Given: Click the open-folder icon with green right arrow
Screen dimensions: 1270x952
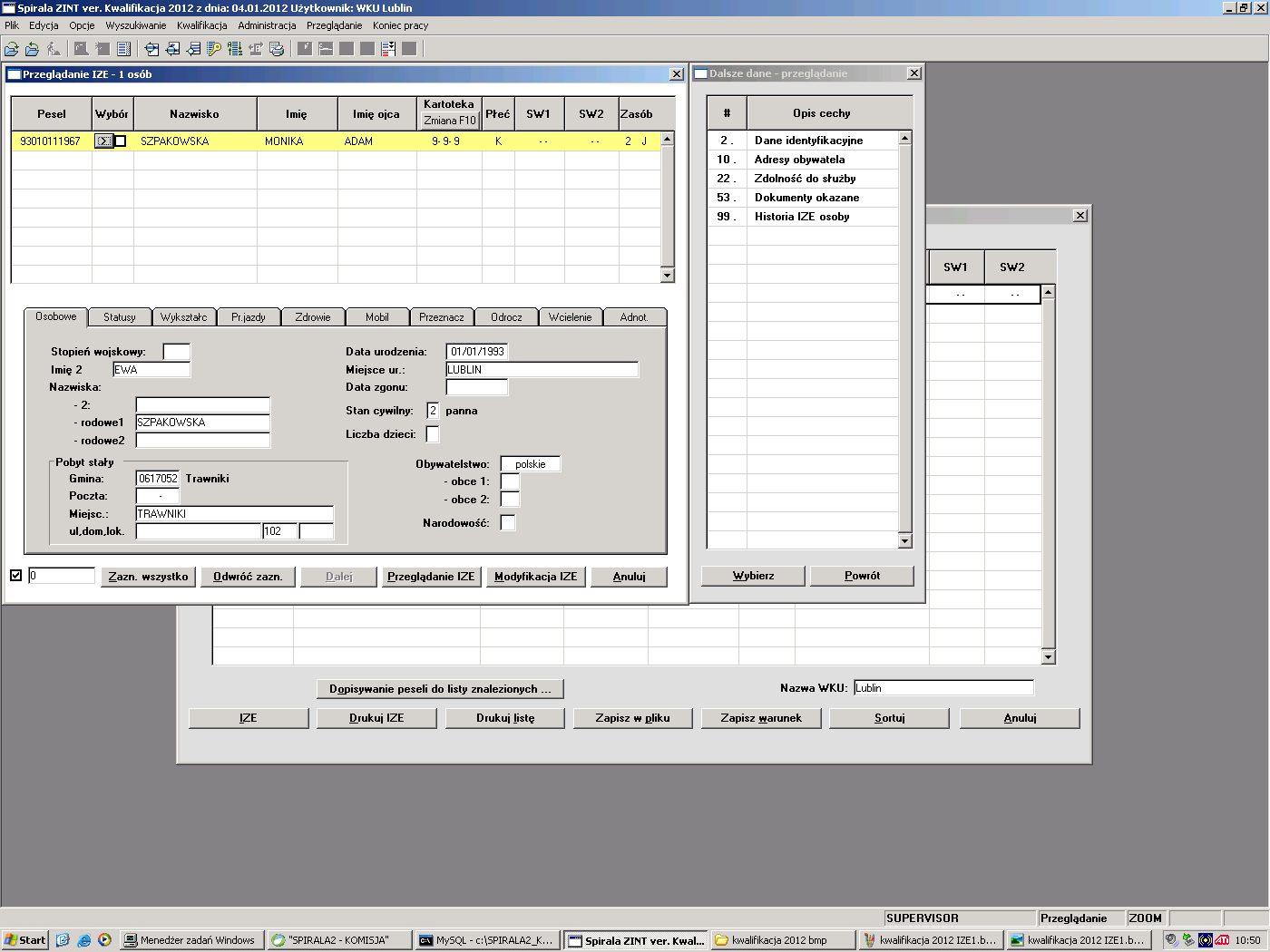Looking at the screenshot, I should [x=12, y=49].
